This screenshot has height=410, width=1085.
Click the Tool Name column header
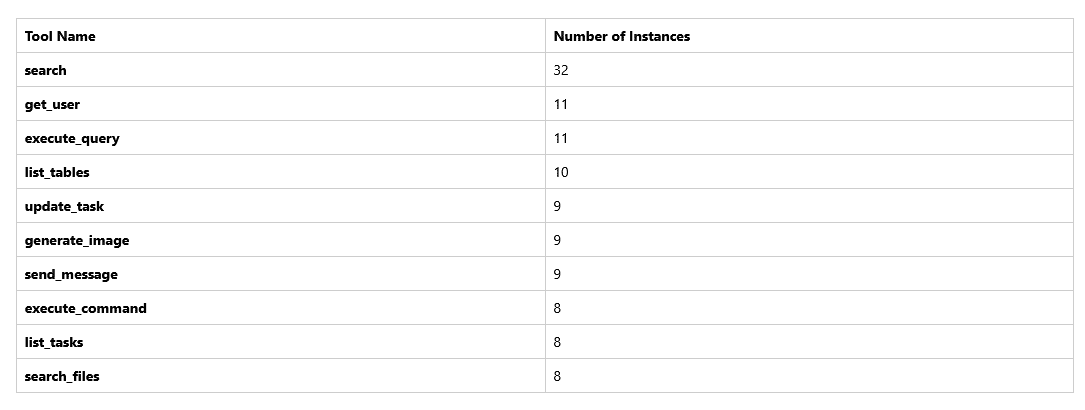click(x=60, y=36)
